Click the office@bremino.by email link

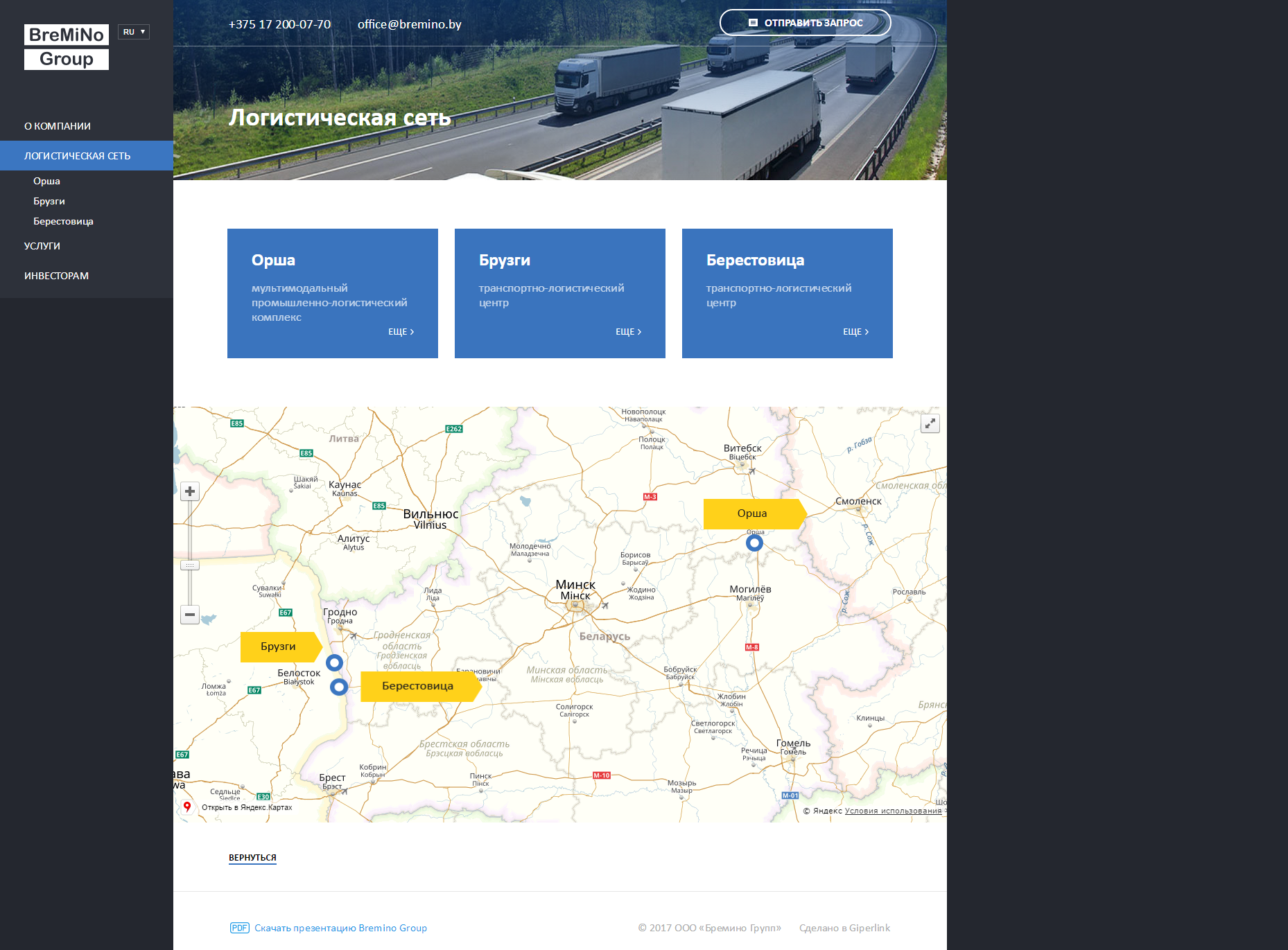tap(410, 24)
